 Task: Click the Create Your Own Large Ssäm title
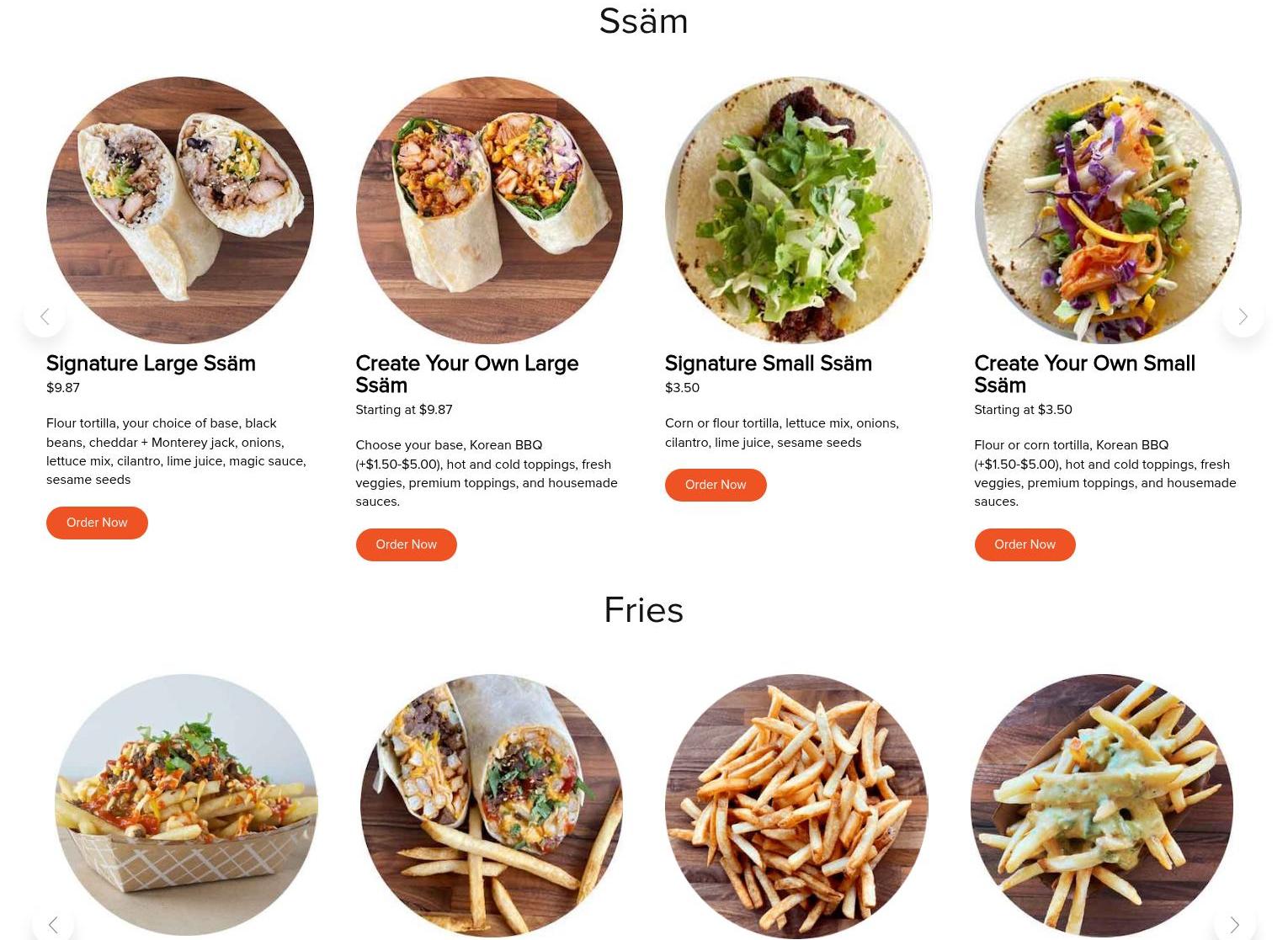467,374
